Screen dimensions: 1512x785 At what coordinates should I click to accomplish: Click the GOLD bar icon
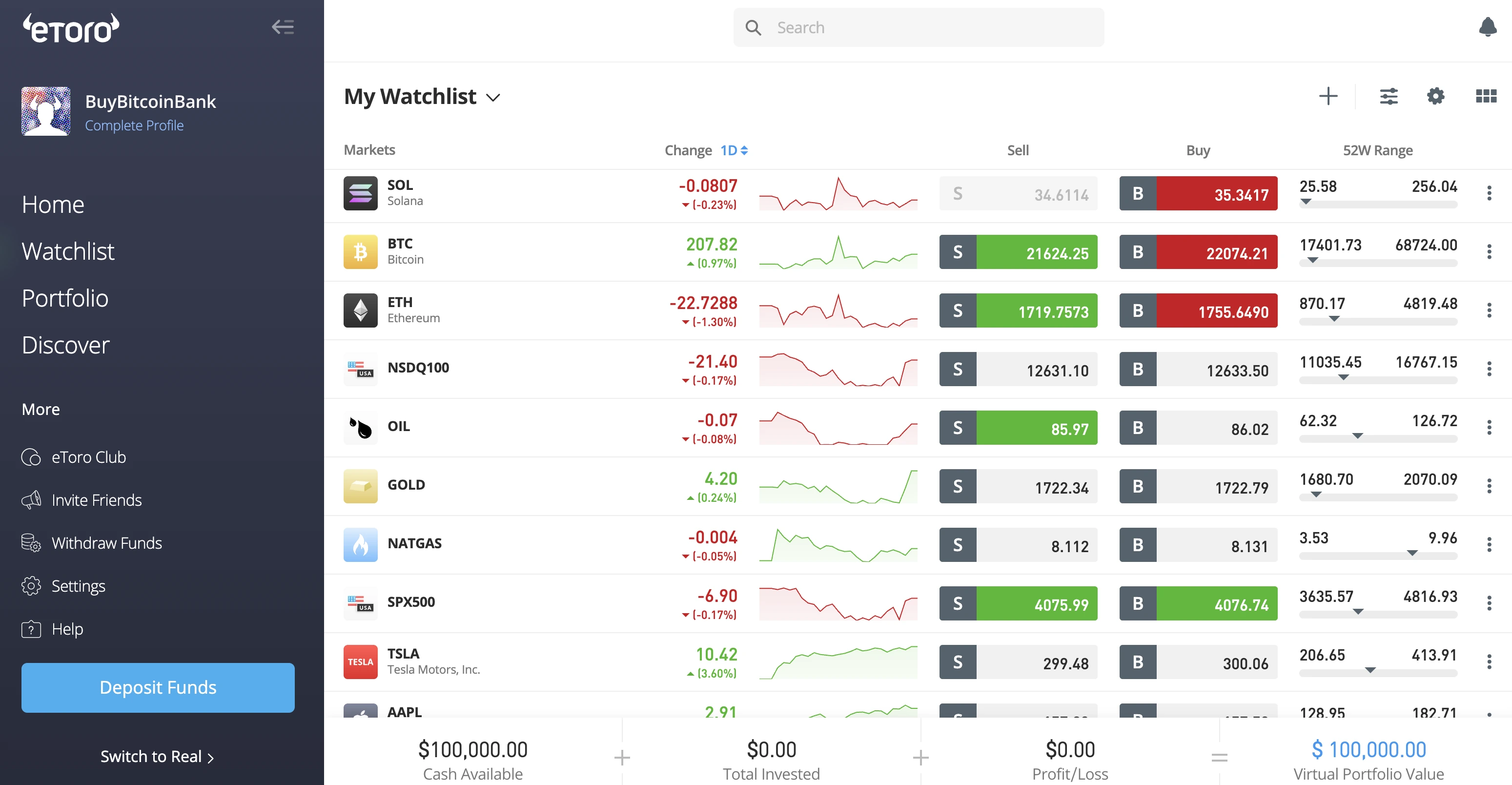tap(360, 486)
